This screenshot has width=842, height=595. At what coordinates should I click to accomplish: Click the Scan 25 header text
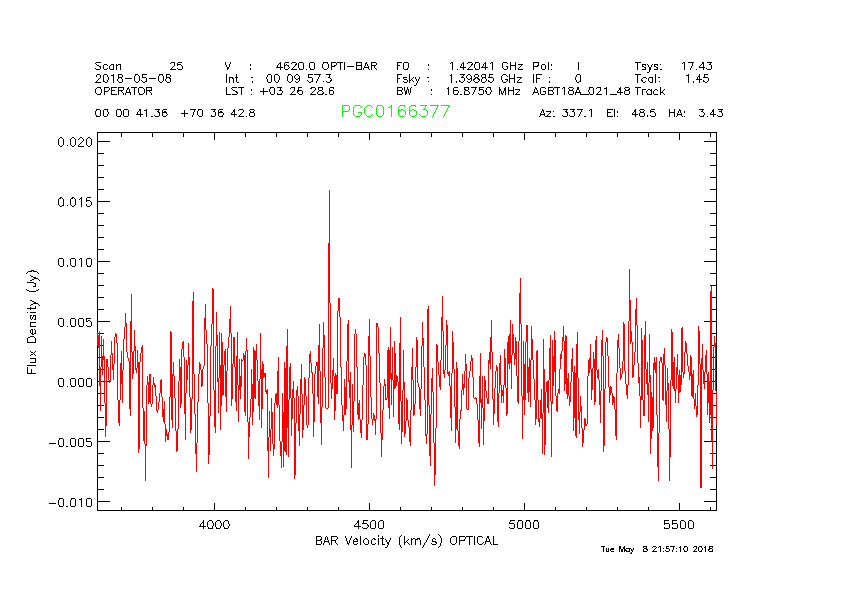[x=139, y=66]
